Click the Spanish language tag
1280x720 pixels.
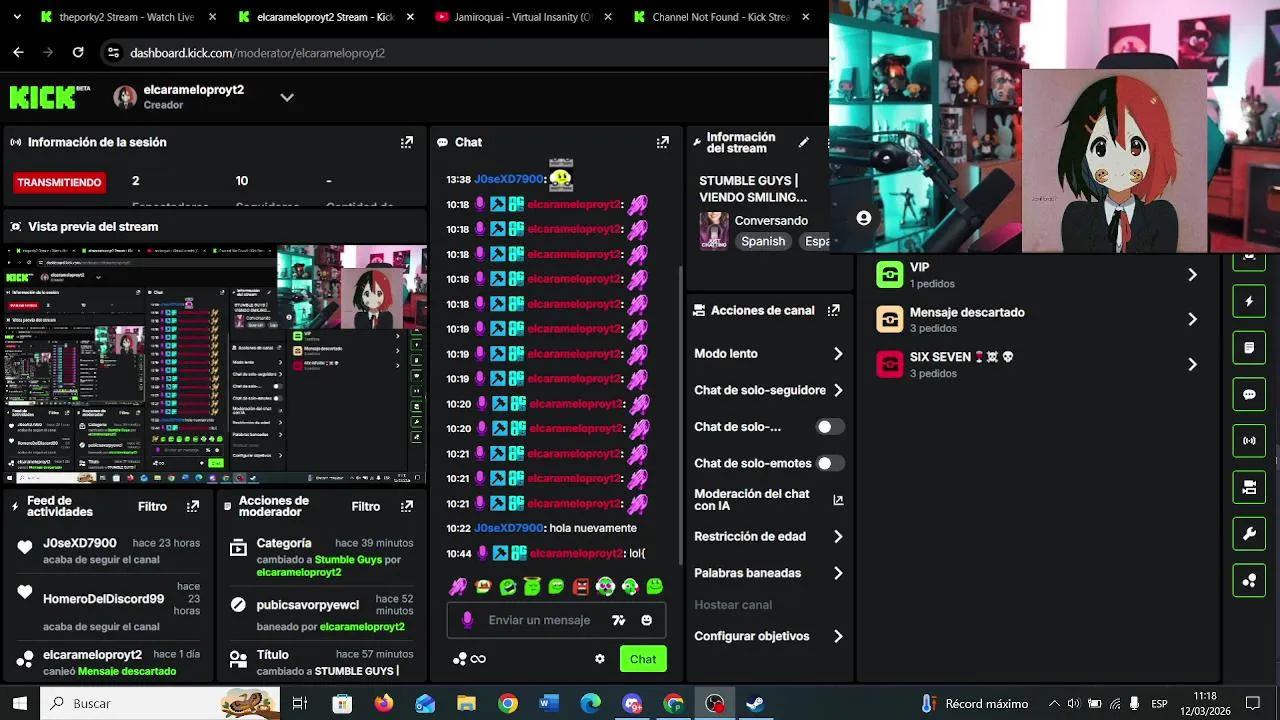coord(763,241)
